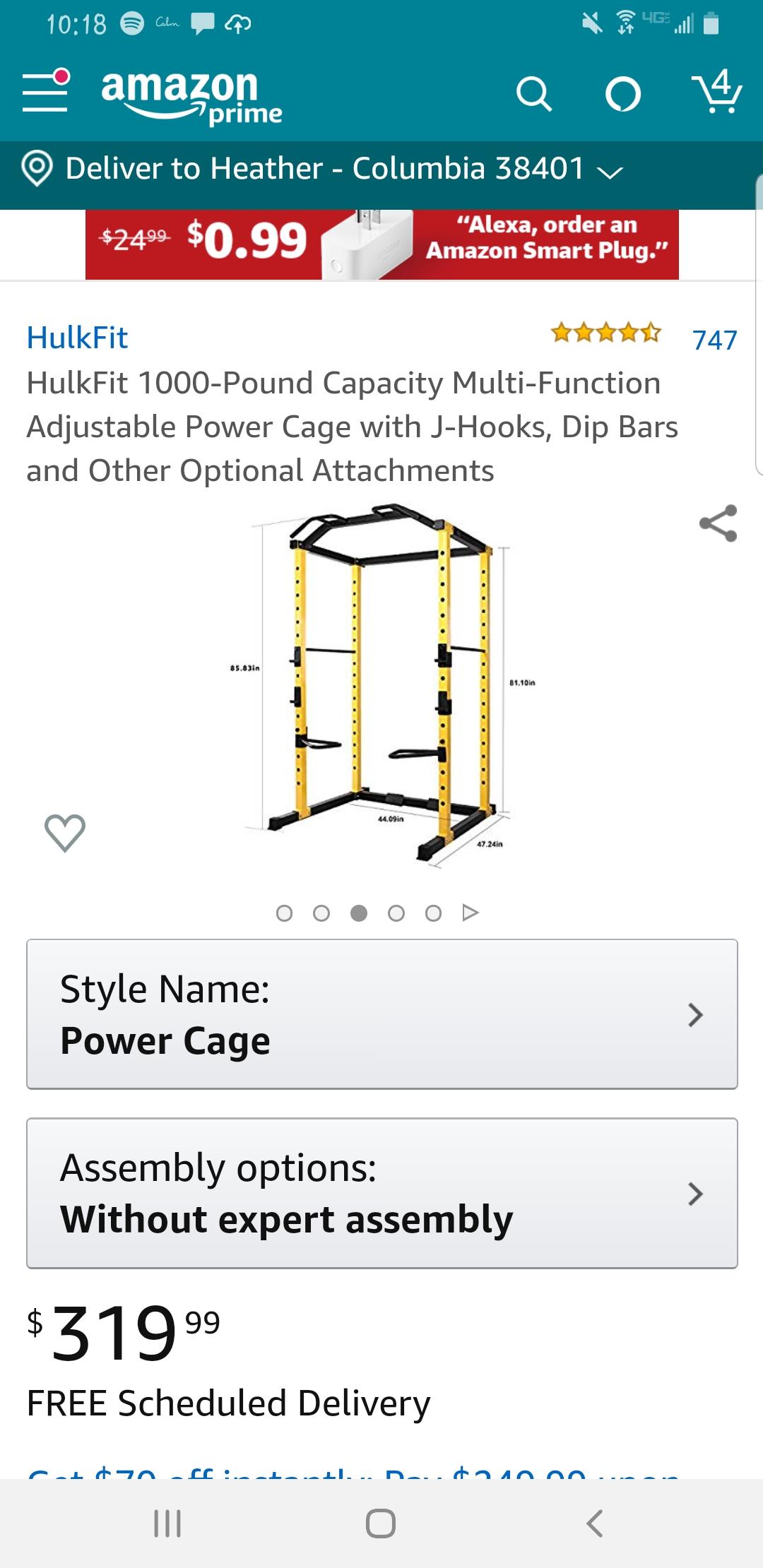Open the HulkFit brand link
The image size is (763, 1568).
[x=77, y=338]
